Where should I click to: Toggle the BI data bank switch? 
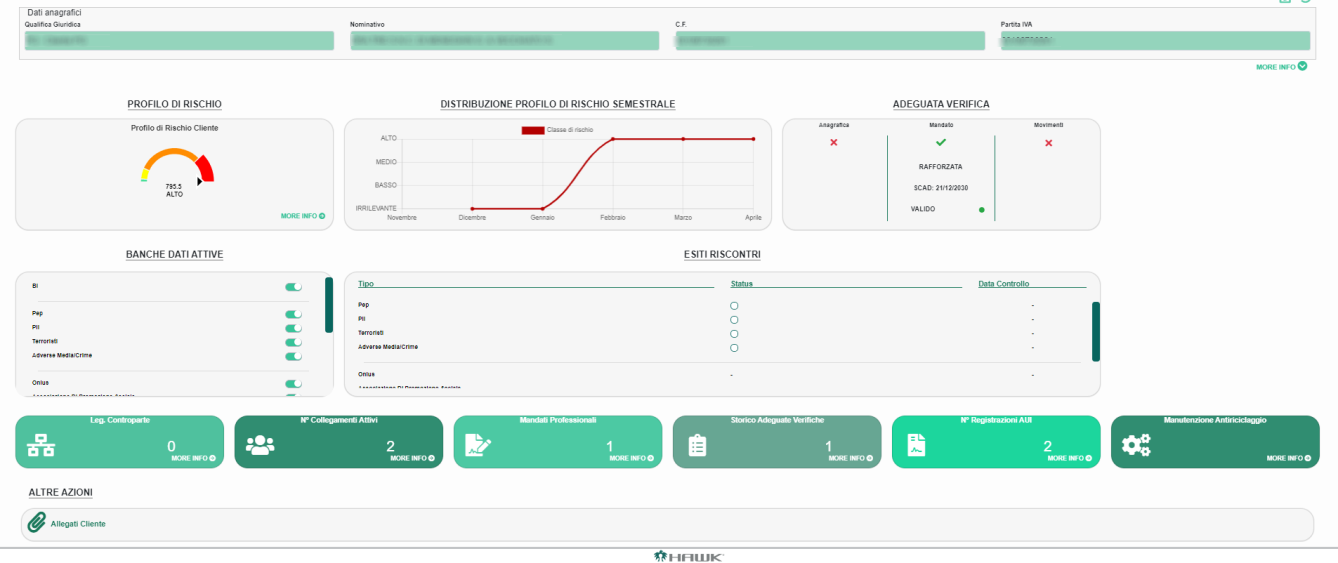(x=293, y=287)
